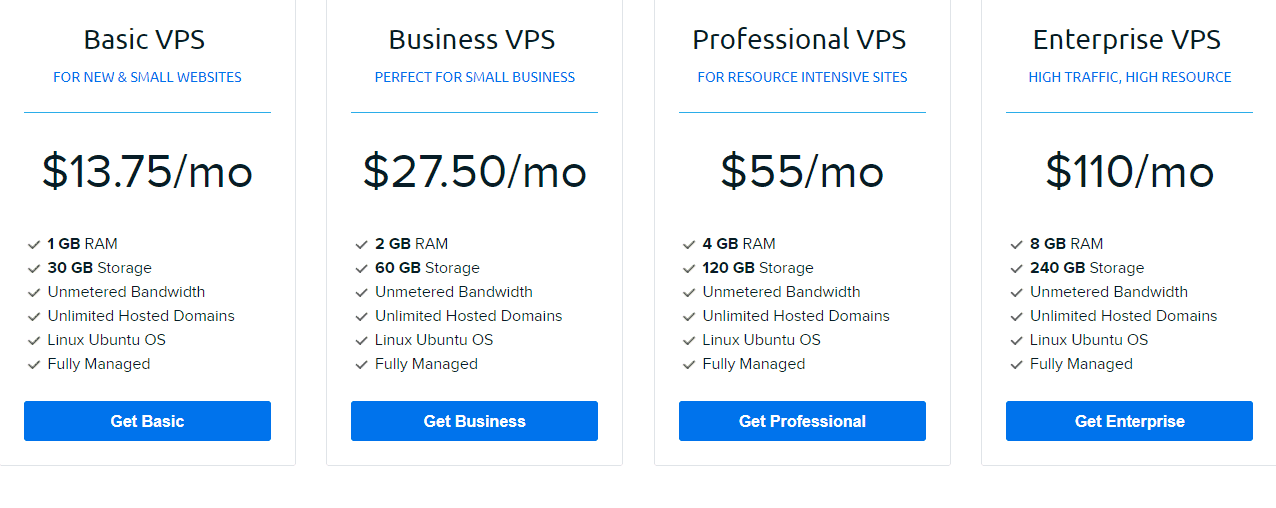
Task: Click checkmark beside 8 GB RAM
Action: tap(1017, 244)
